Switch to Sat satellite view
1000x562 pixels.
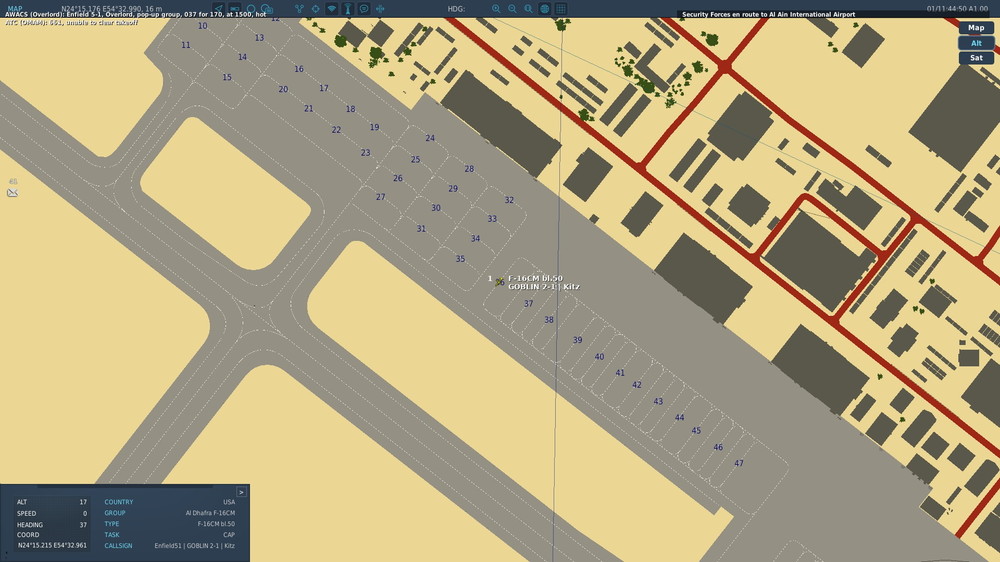click(x=976, y=57)
